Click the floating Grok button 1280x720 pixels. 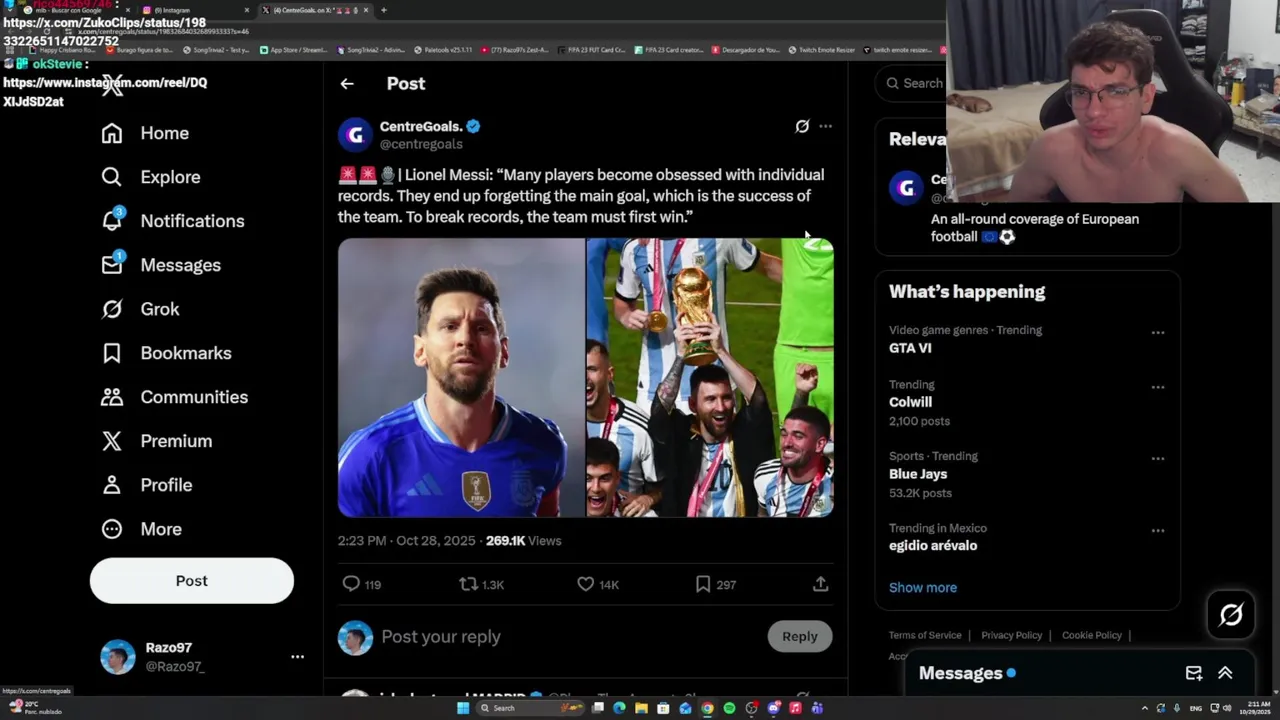(1231, 614)
